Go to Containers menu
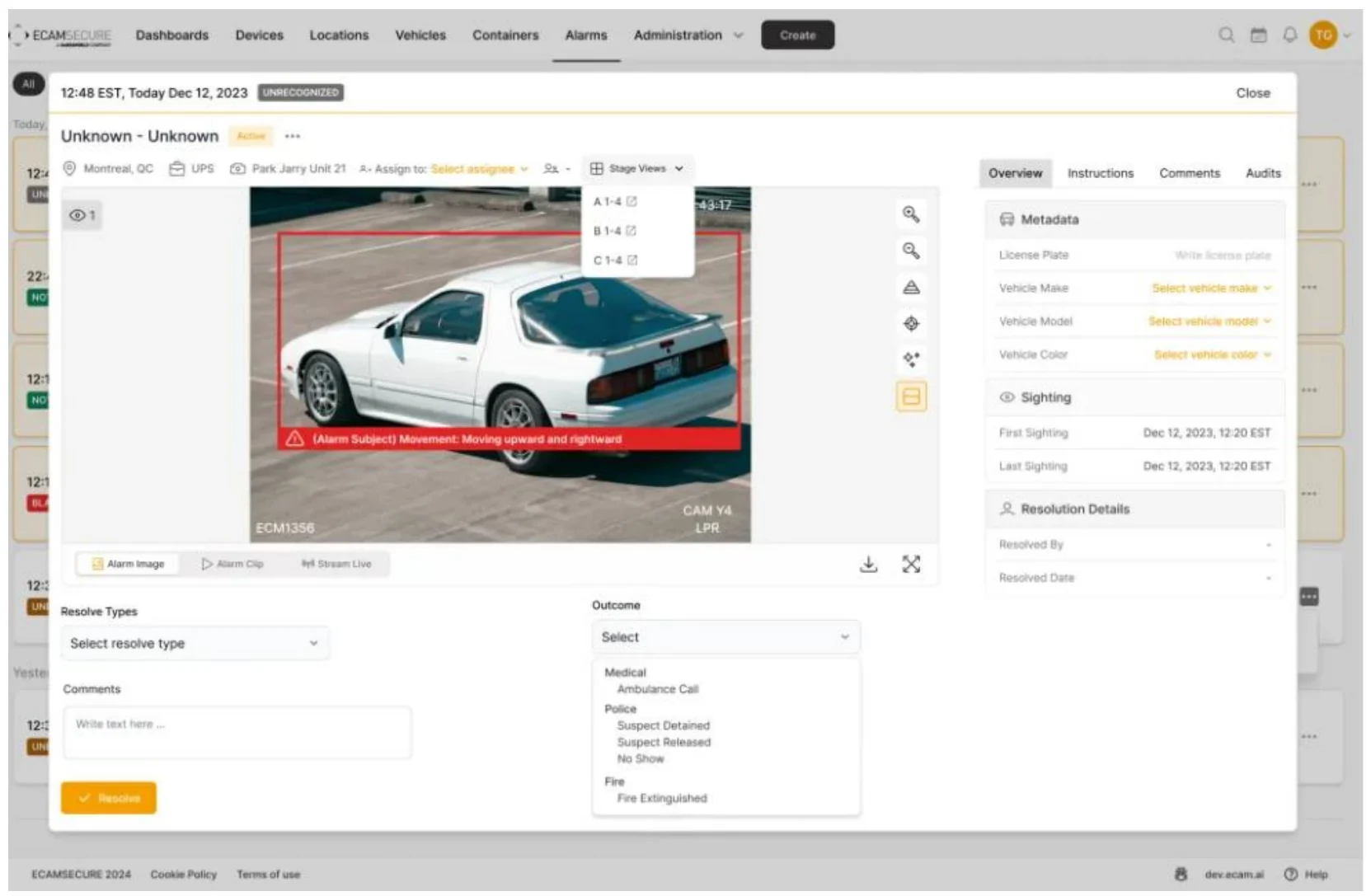Screen dimensions: 1371x896 click(x=505, y=35)
